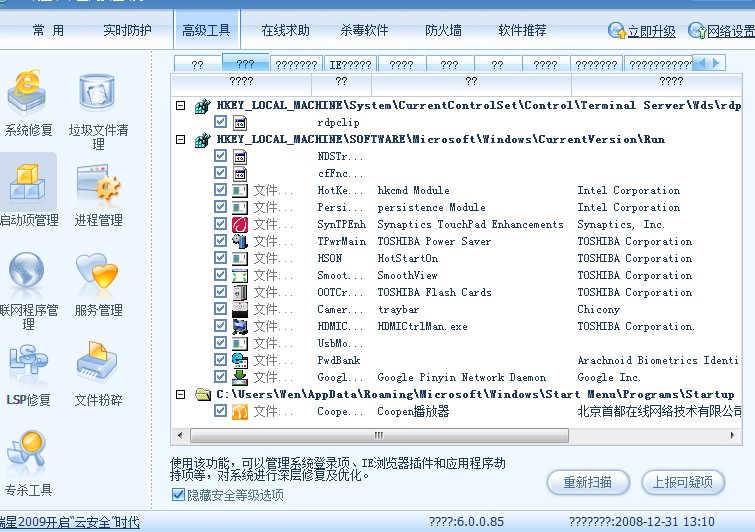The height and width of the screenshot is (532, 755).
Task: Toggle the 隐藏安全等级选项 checkbox
Action: coord(178,495)
